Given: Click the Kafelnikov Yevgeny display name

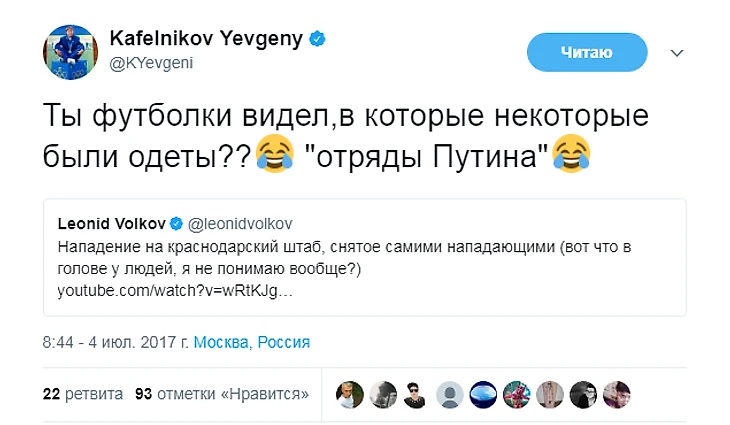Looking at the screenshot, I should (212, 39).
